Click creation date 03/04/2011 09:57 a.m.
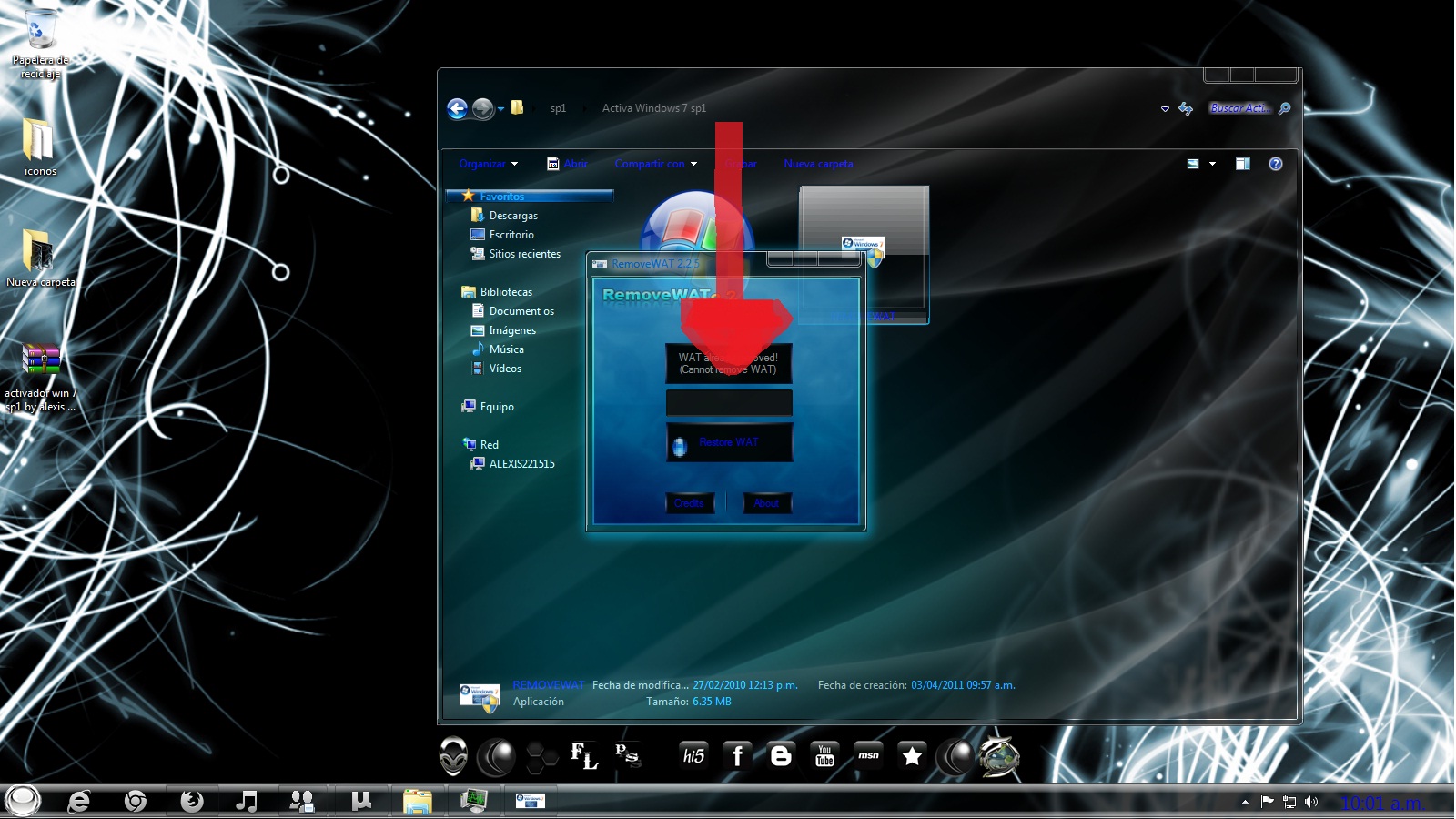1456x819 pixels. 963,685
